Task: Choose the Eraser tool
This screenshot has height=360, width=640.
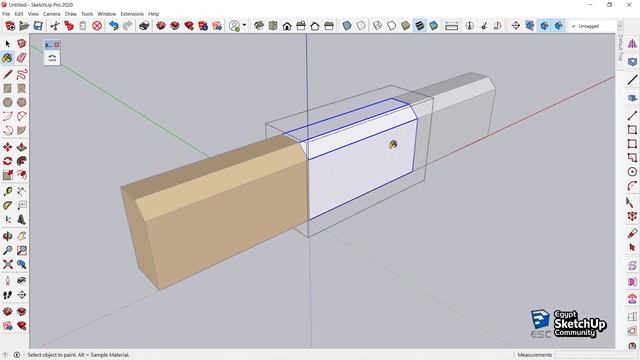Action: [x=22, y=58]
